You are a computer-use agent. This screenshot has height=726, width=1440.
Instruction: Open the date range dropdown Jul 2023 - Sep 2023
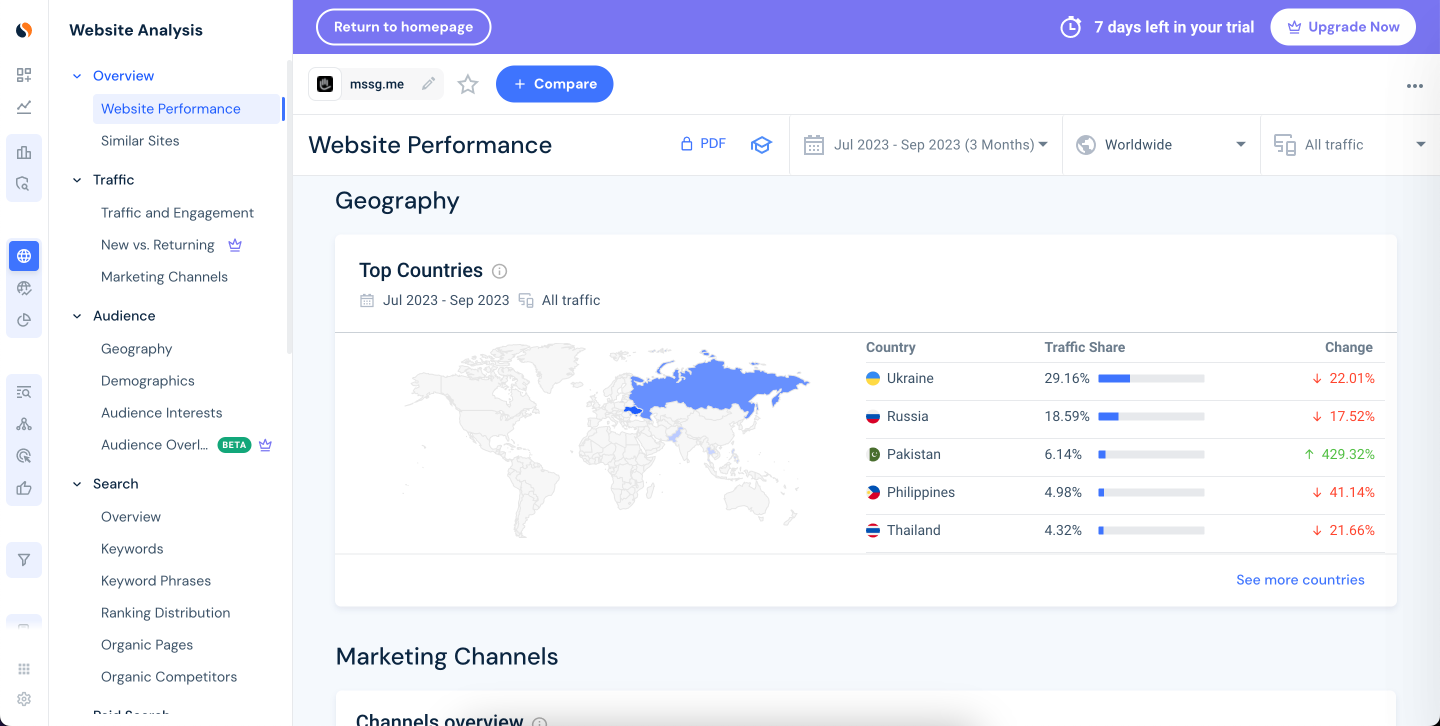926,145
